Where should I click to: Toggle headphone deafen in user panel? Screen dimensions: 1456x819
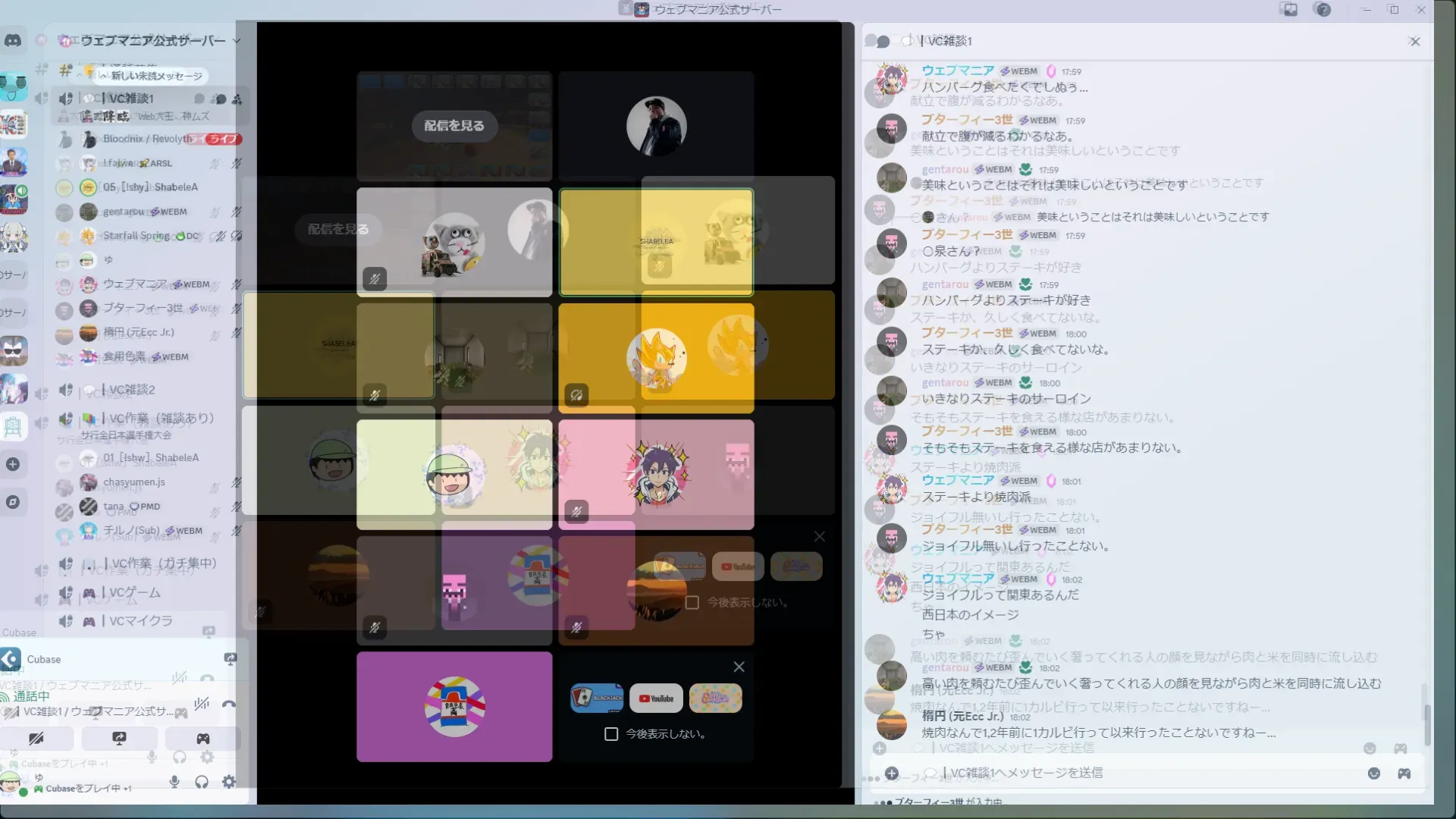[202, 782]
